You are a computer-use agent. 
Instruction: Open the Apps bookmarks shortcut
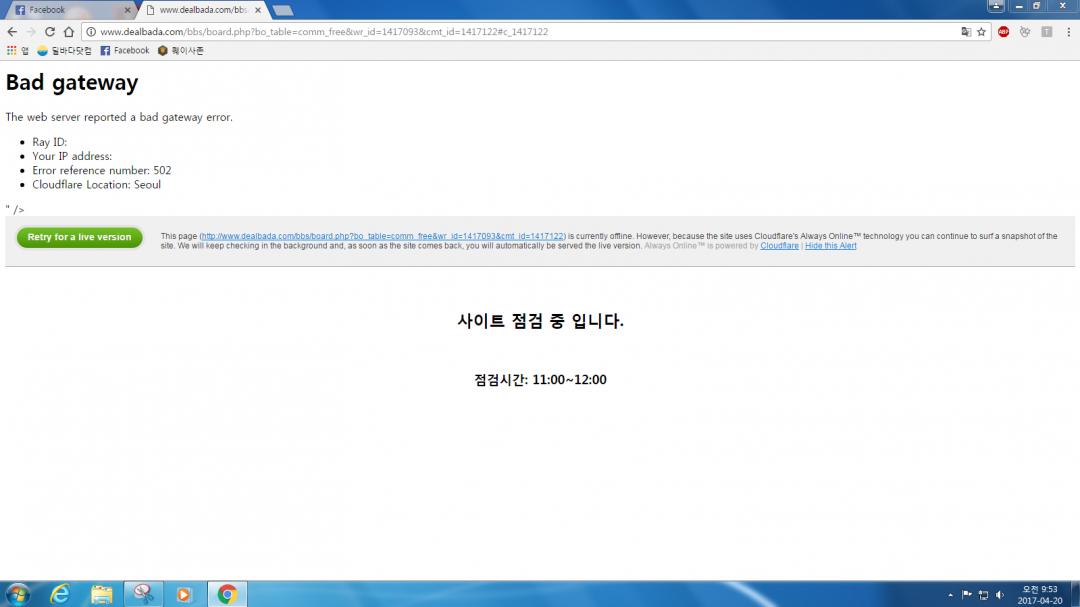(x=17, y=51)
